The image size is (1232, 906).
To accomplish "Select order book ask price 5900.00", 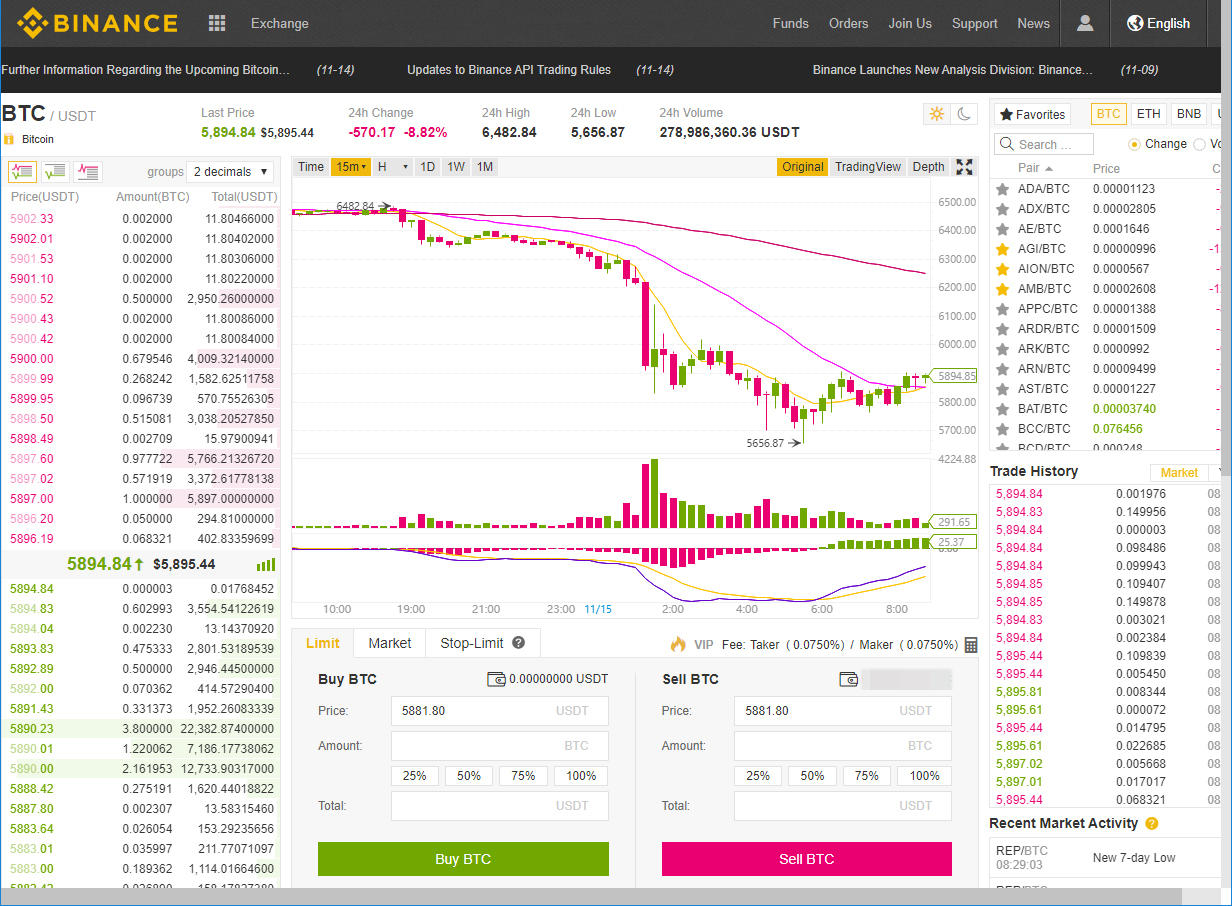I will click(32, 359).
